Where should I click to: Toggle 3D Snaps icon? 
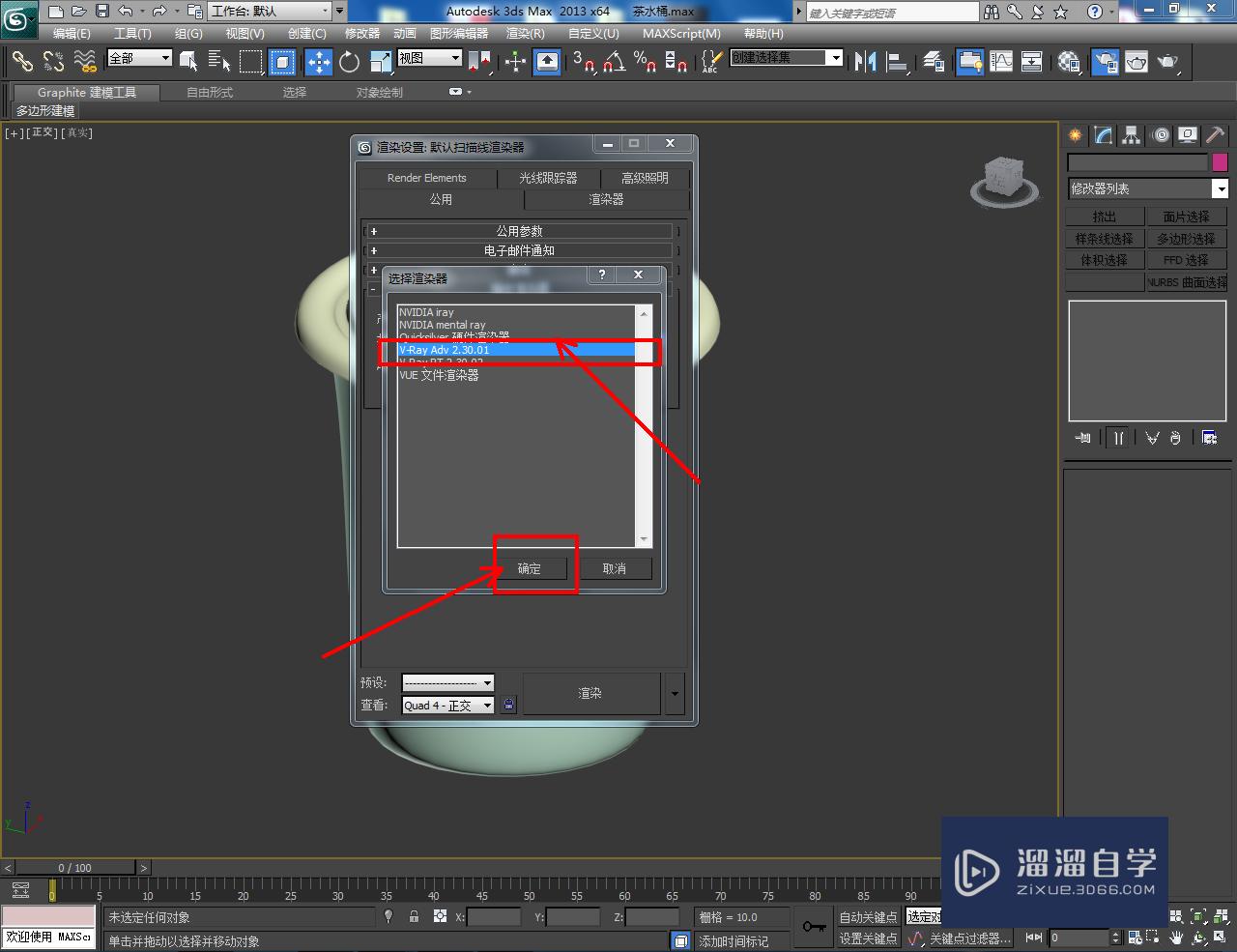point(583,62)
